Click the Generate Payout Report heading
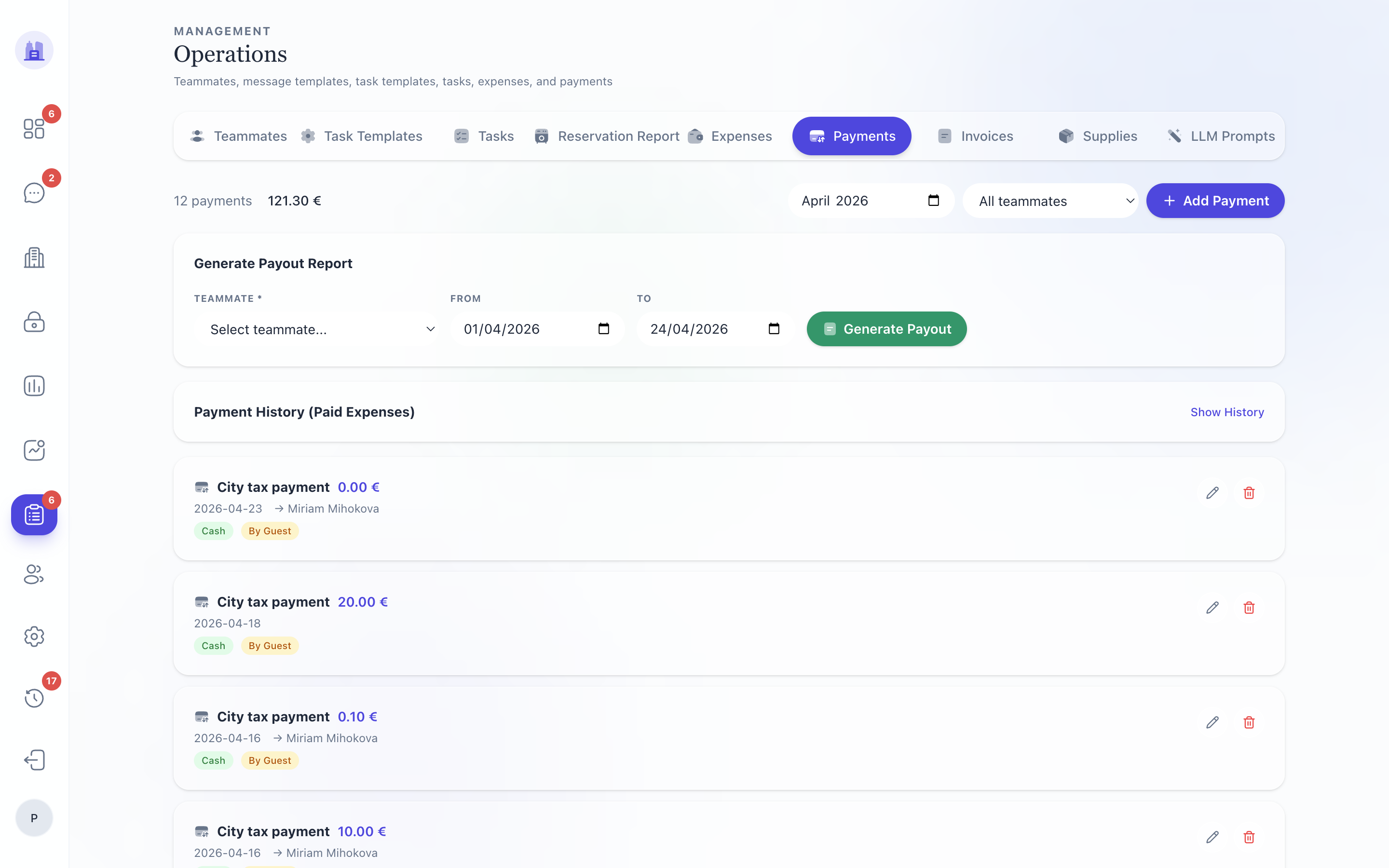1389x868 pixels. [x=273, y=263]
